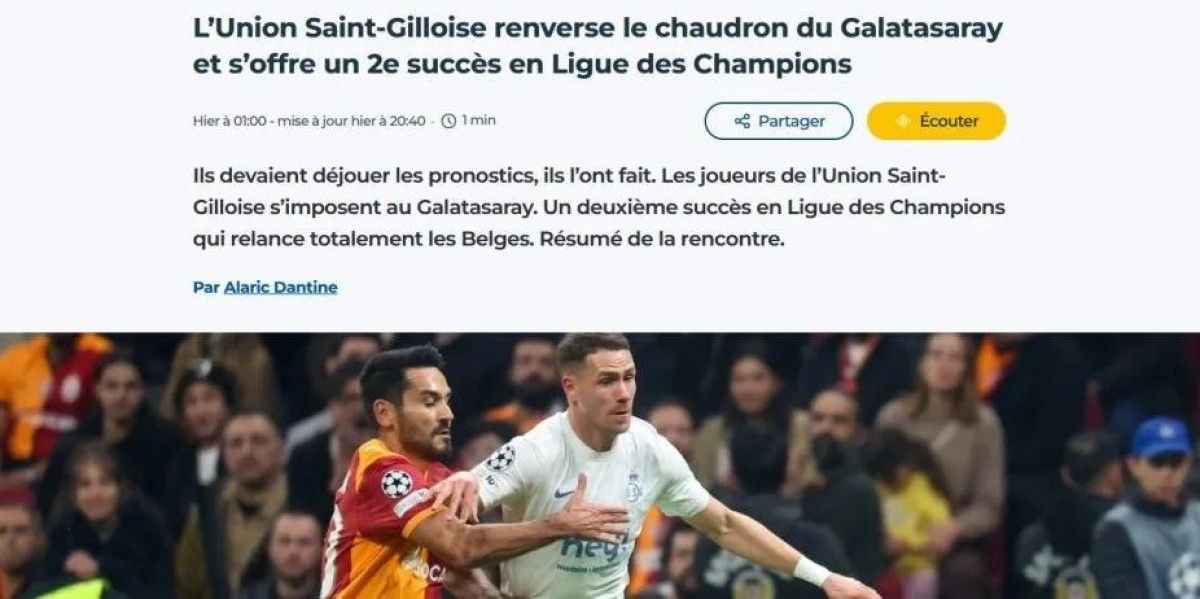Click the Hier à 01:00 publication time

coord(230,121)
